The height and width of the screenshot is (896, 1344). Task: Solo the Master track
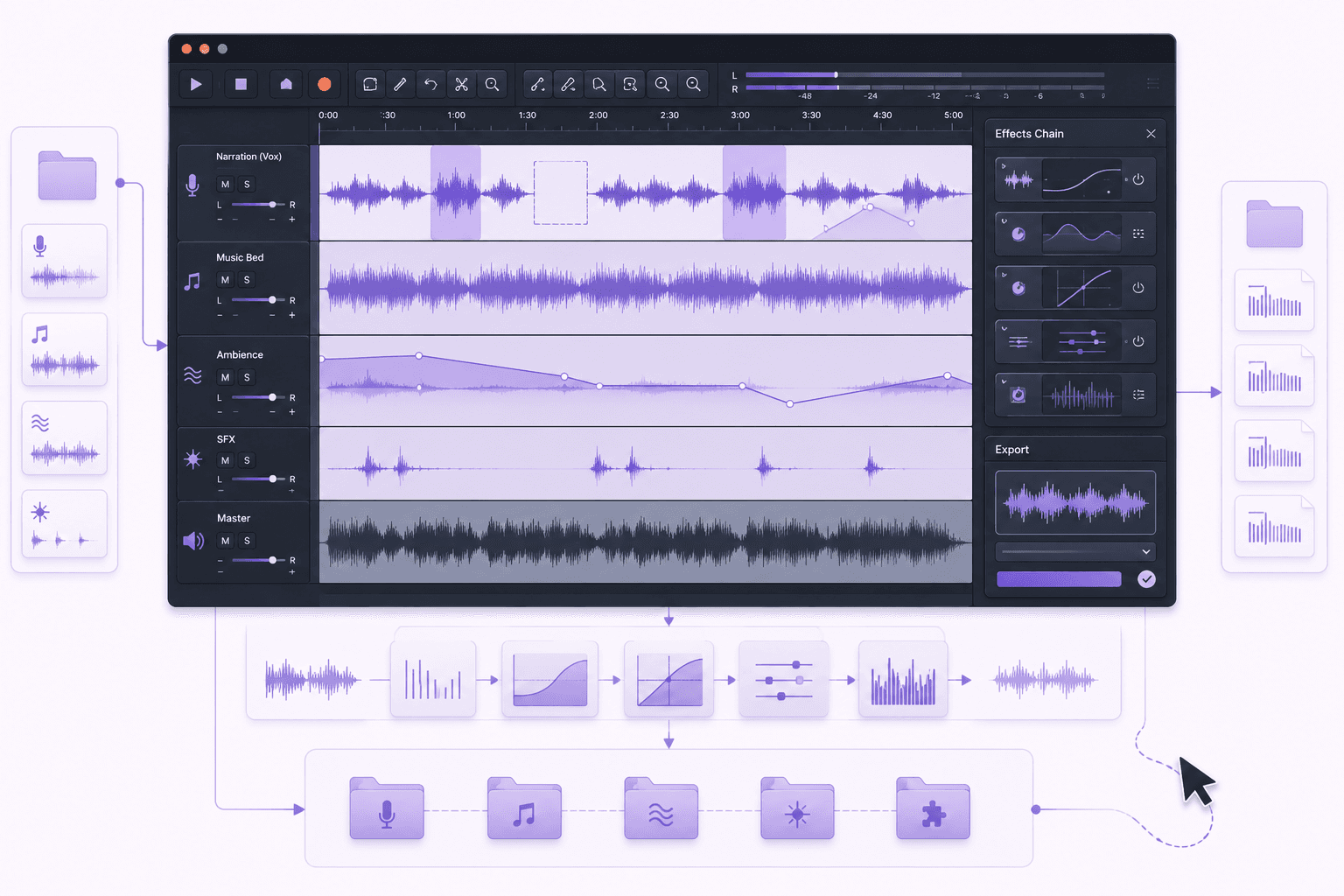coord(247,541)
